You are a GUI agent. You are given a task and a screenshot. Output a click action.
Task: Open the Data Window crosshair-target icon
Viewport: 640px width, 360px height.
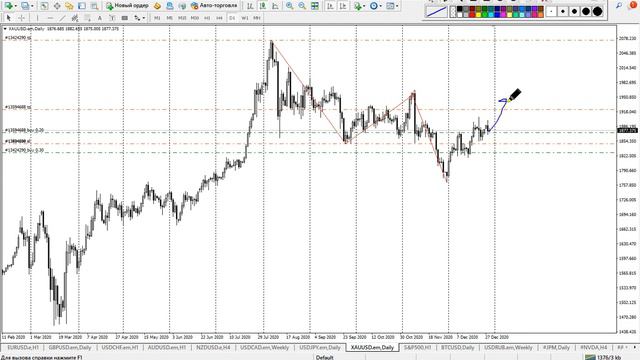coord(57,6)
